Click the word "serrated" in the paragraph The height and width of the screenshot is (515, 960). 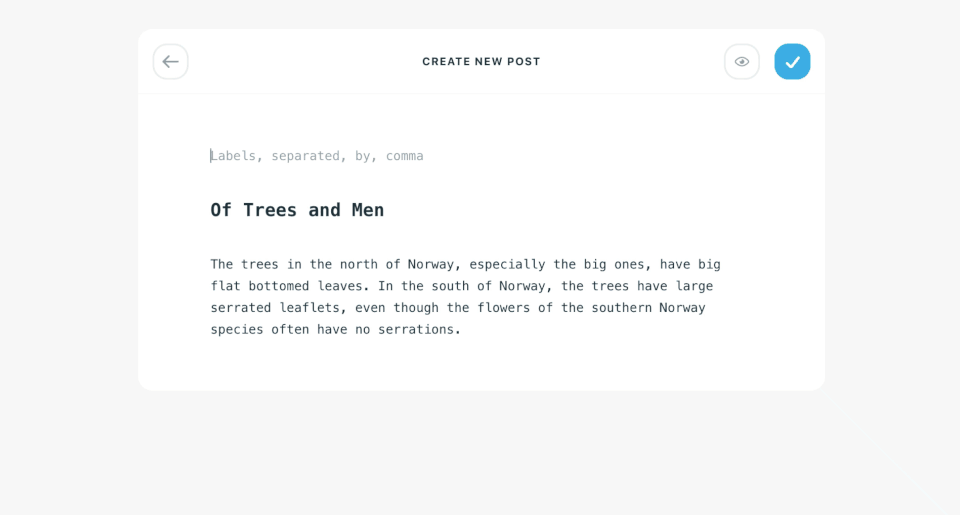point(240,308)
